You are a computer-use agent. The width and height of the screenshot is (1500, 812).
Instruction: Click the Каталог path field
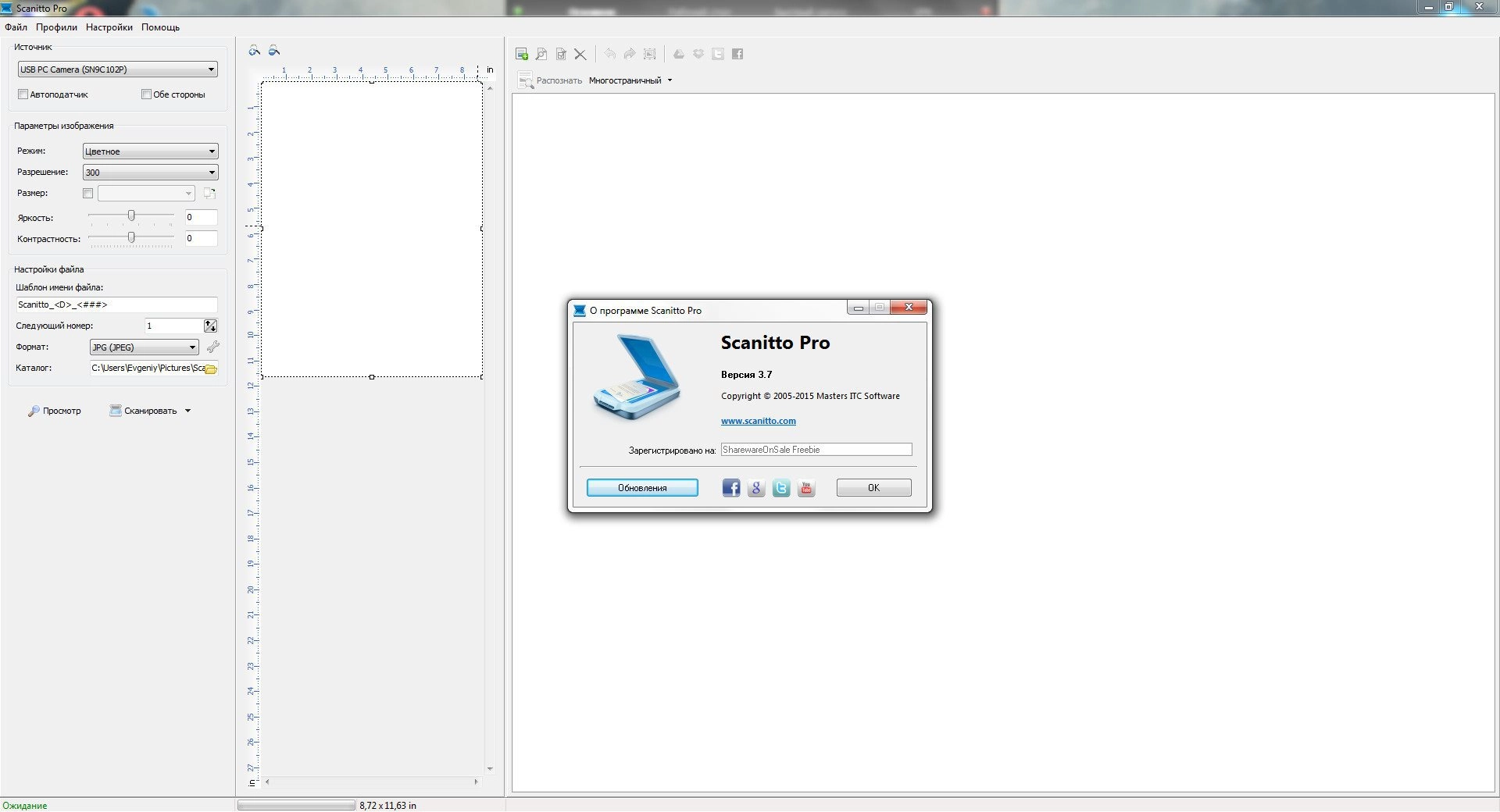148,368
